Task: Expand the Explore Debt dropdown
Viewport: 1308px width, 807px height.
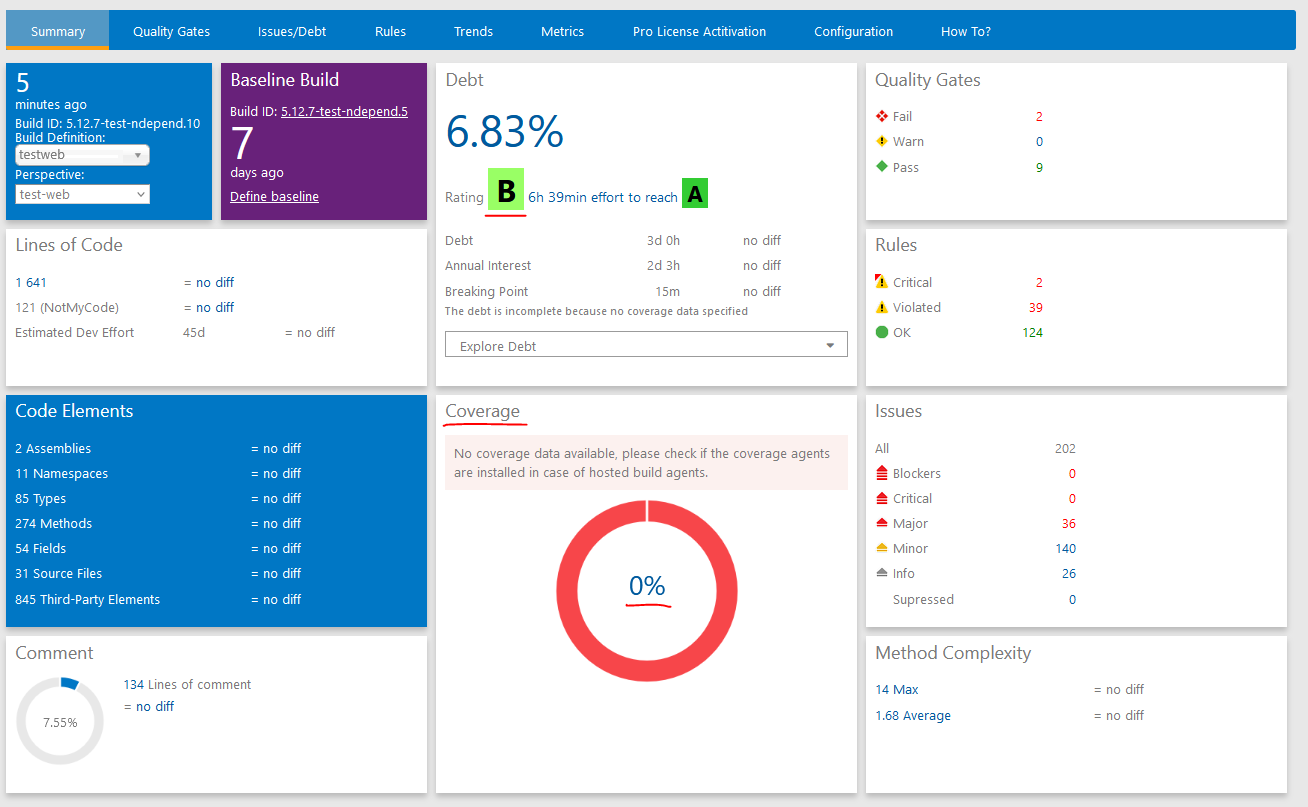Action: (x=646, y=345)
